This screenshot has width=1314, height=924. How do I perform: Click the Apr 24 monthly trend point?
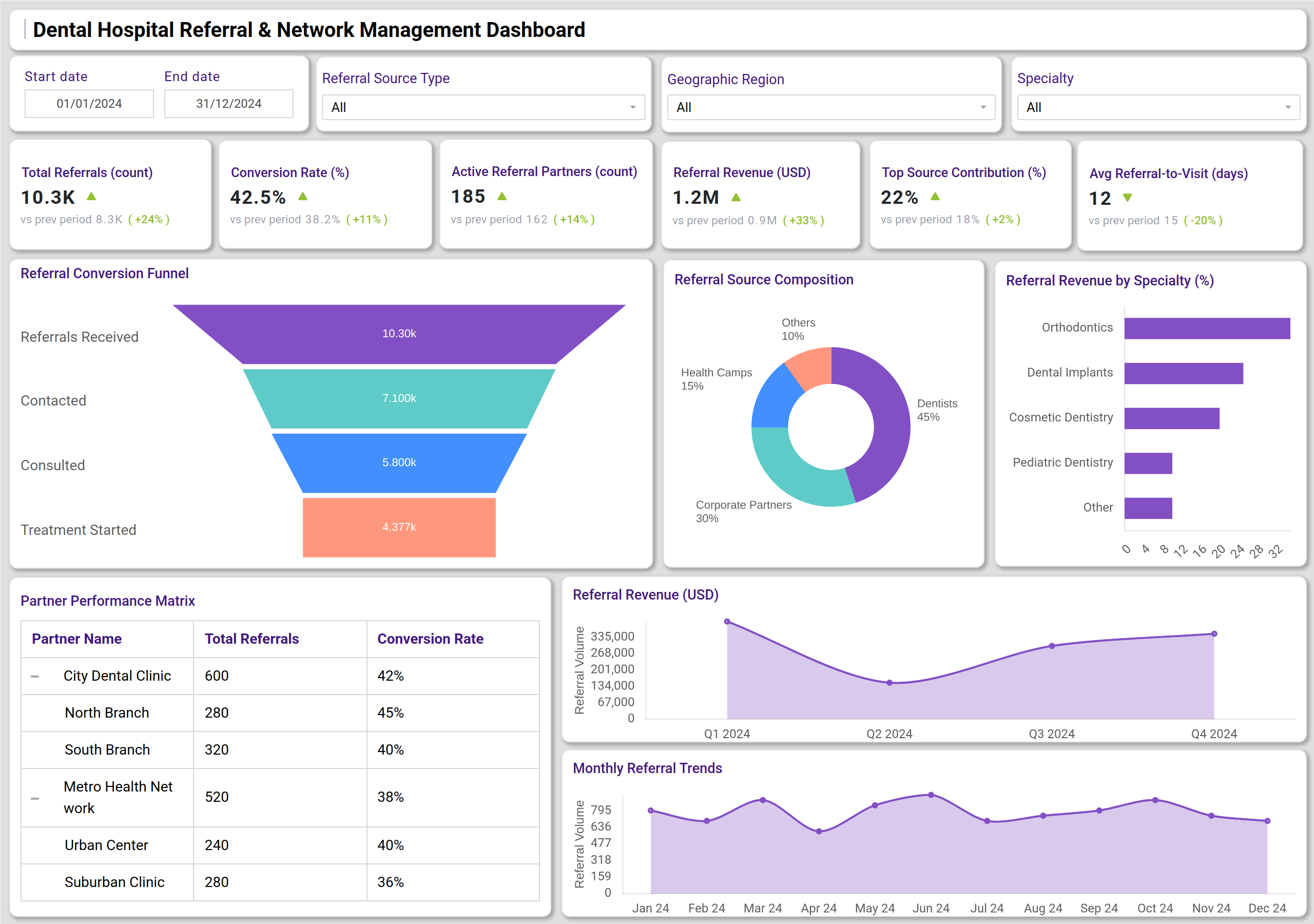point(819,831)
